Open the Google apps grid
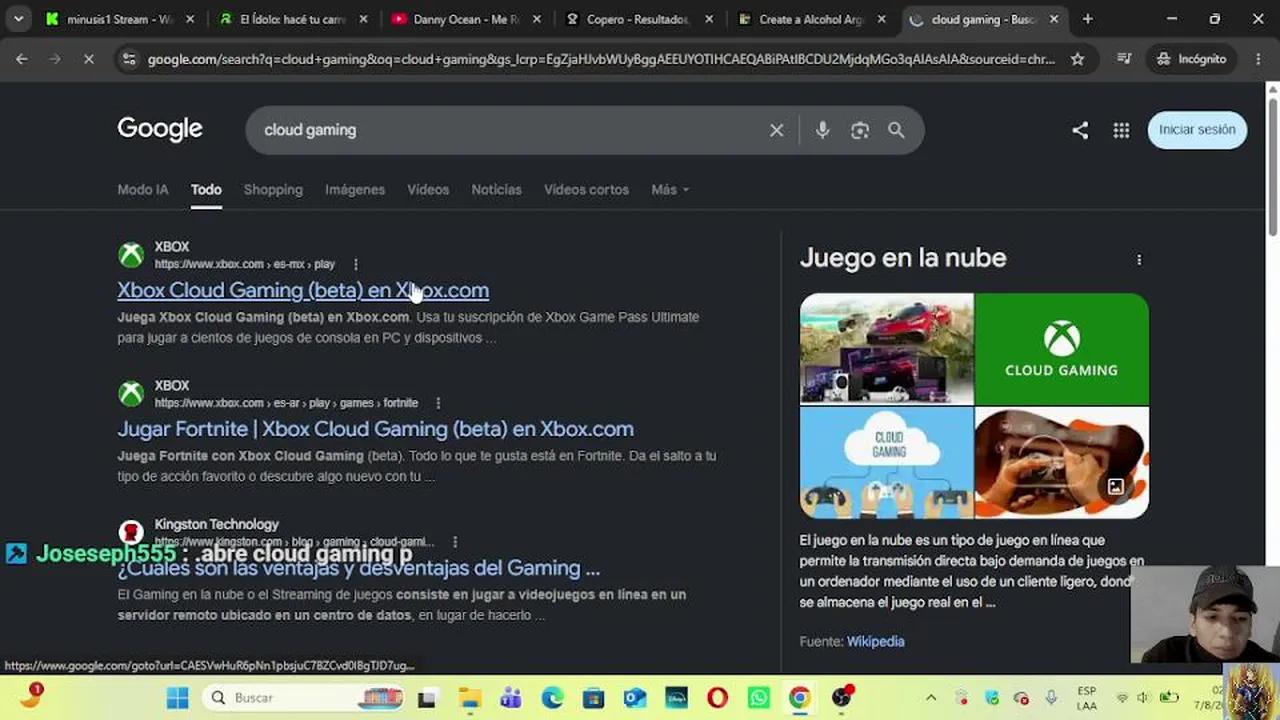 (1121, 130)
